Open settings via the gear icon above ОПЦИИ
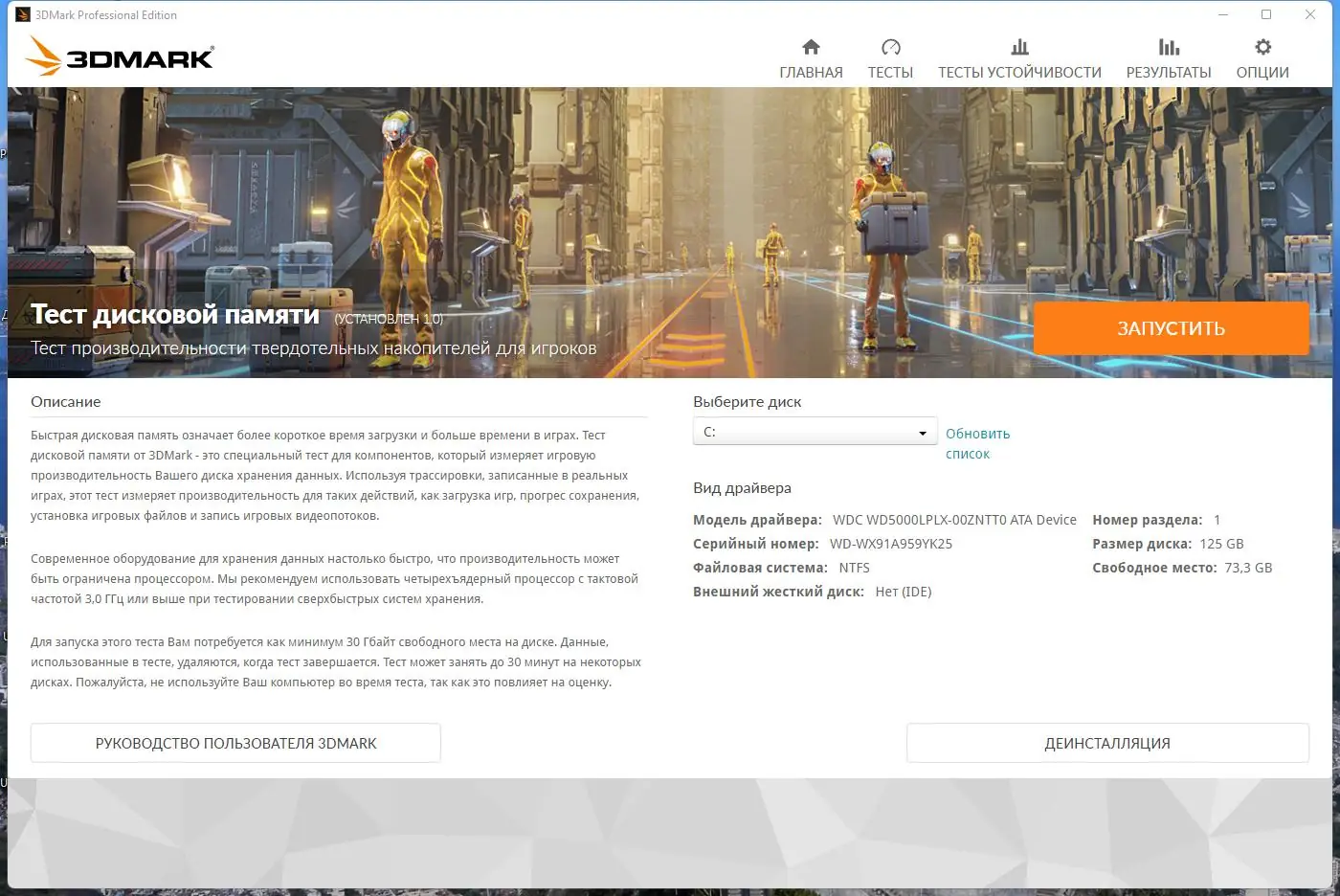This screenshot has height=896, width=1340. pyautogui.click(x=1262, y=45)
